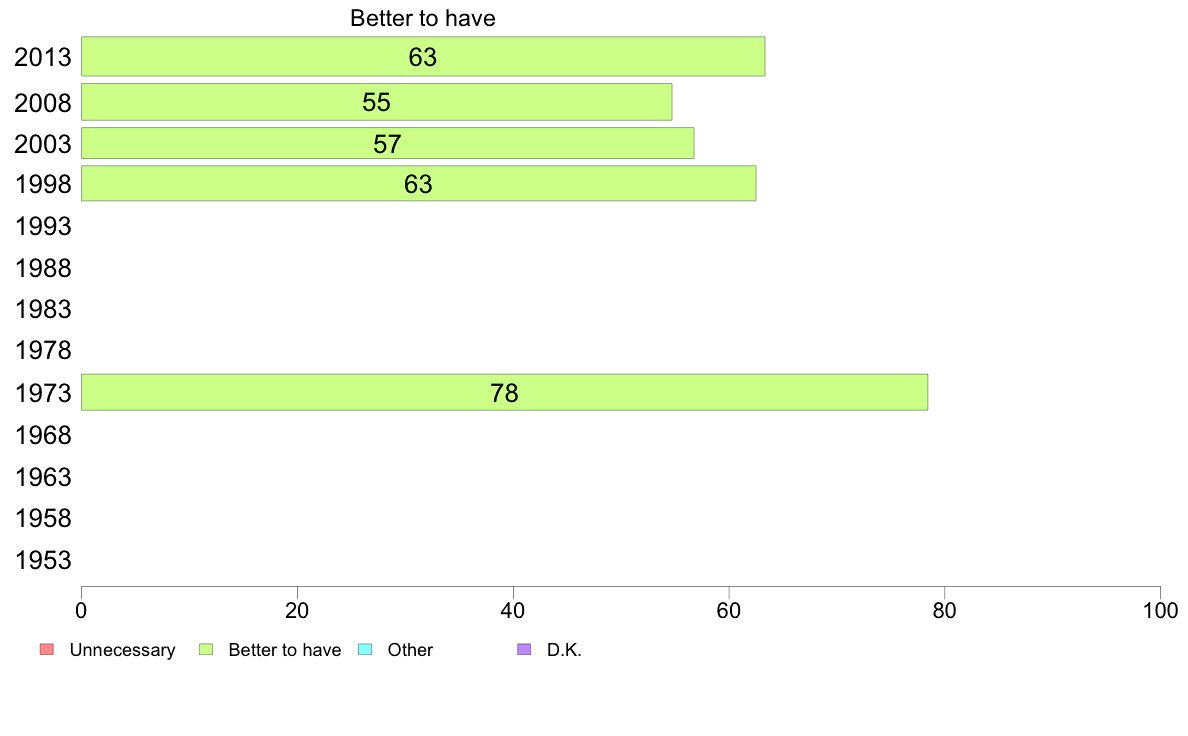Click the 0 tick on x-axis
1188x736 pixels.
[x=81, y=611]
